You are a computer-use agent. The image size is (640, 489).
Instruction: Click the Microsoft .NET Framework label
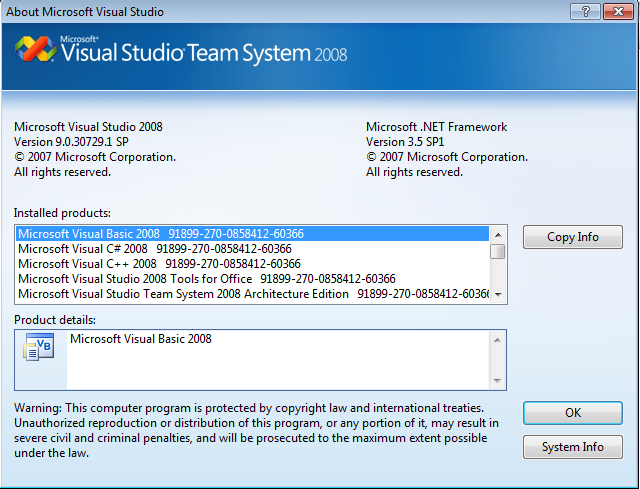(x=436, y=127)
